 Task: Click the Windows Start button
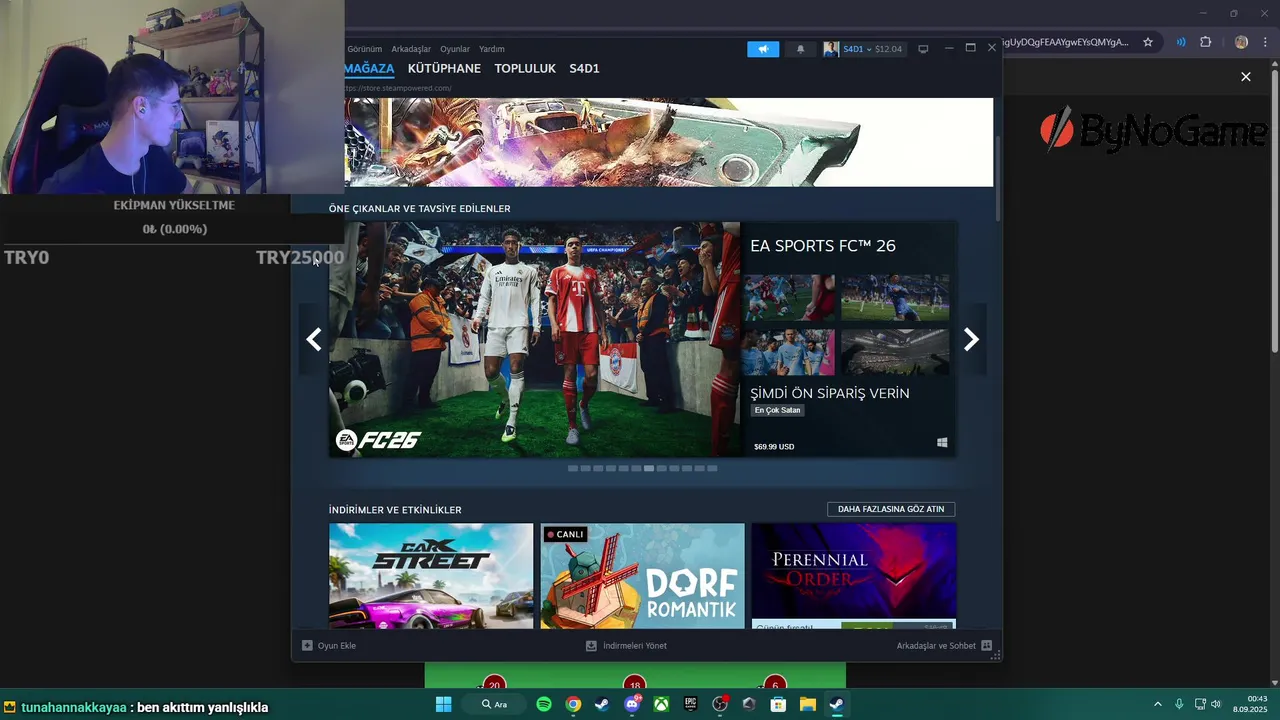pos(444,704)
